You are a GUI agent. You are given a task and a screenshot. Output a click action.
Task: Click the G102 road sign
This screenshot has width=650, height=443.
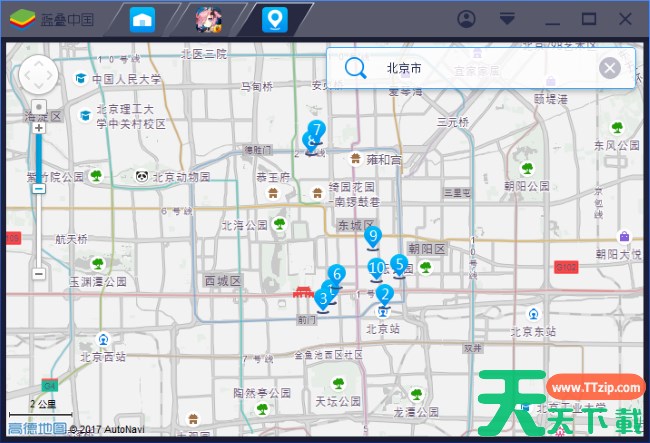[566, 267]
